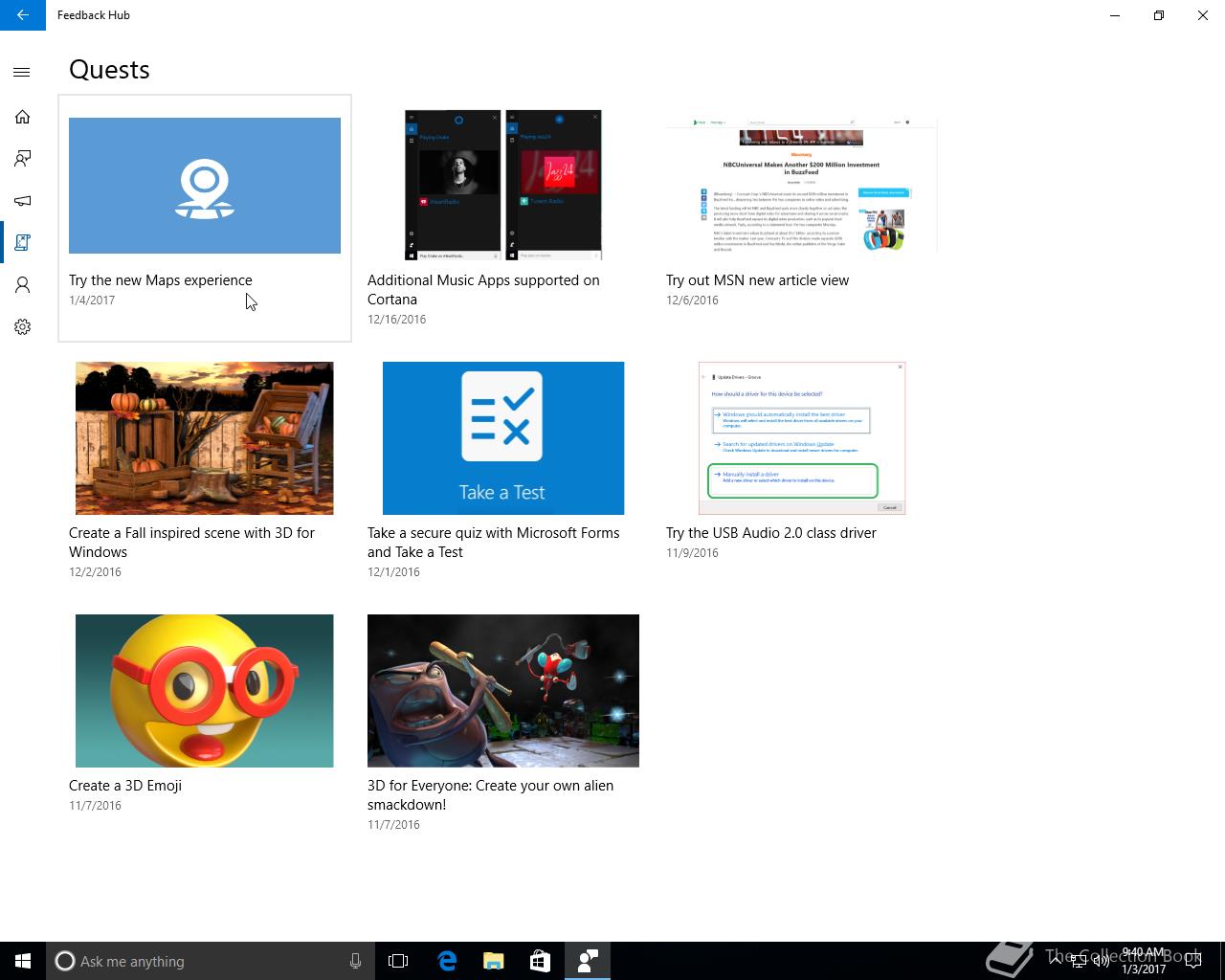
Task: Click the 1/4/2017 date under Maps quest
Action: [x=92, y=301]
